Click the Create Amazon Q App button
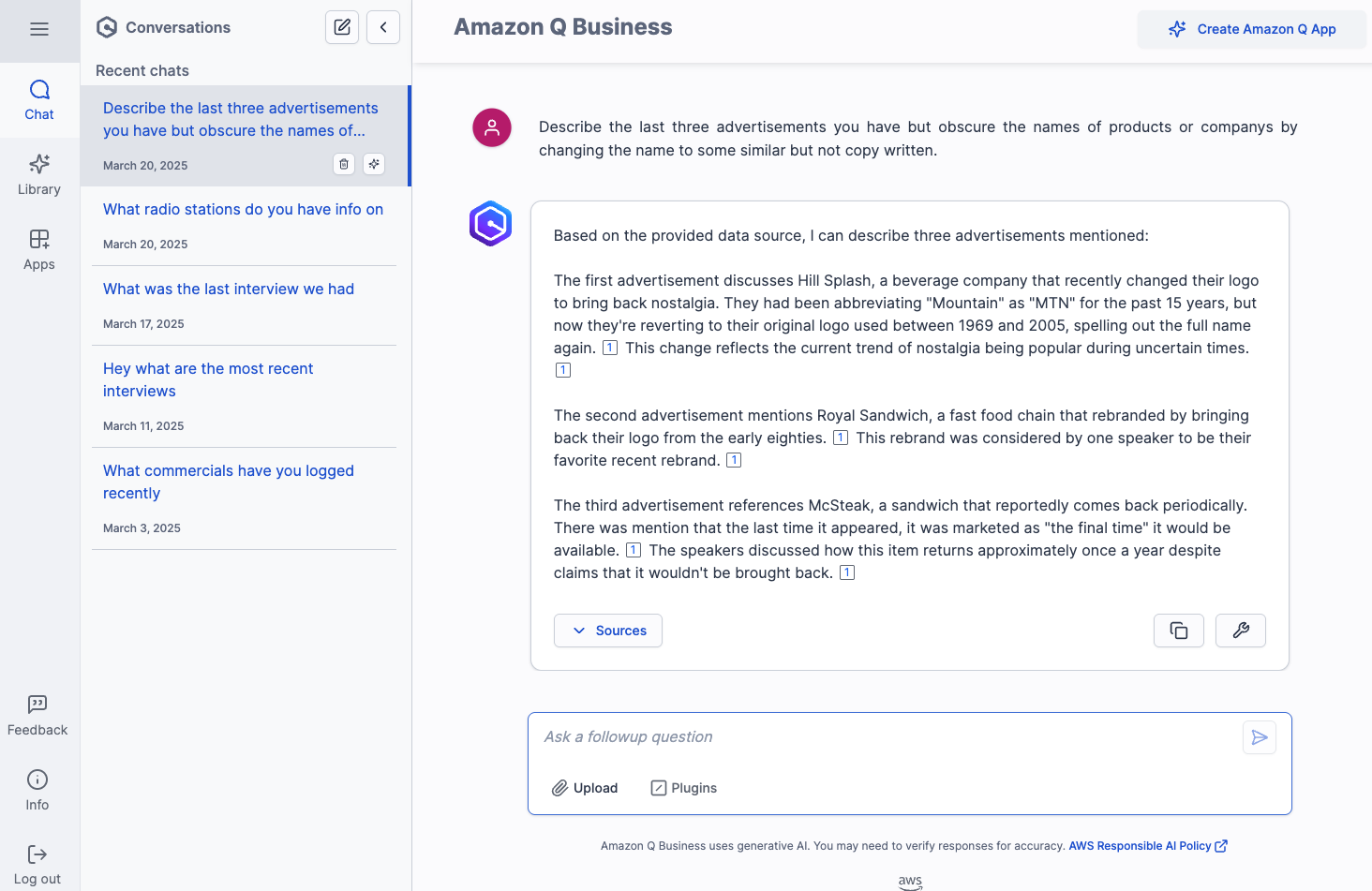This screenshot has width=1372, height=891. point(1252,29)
